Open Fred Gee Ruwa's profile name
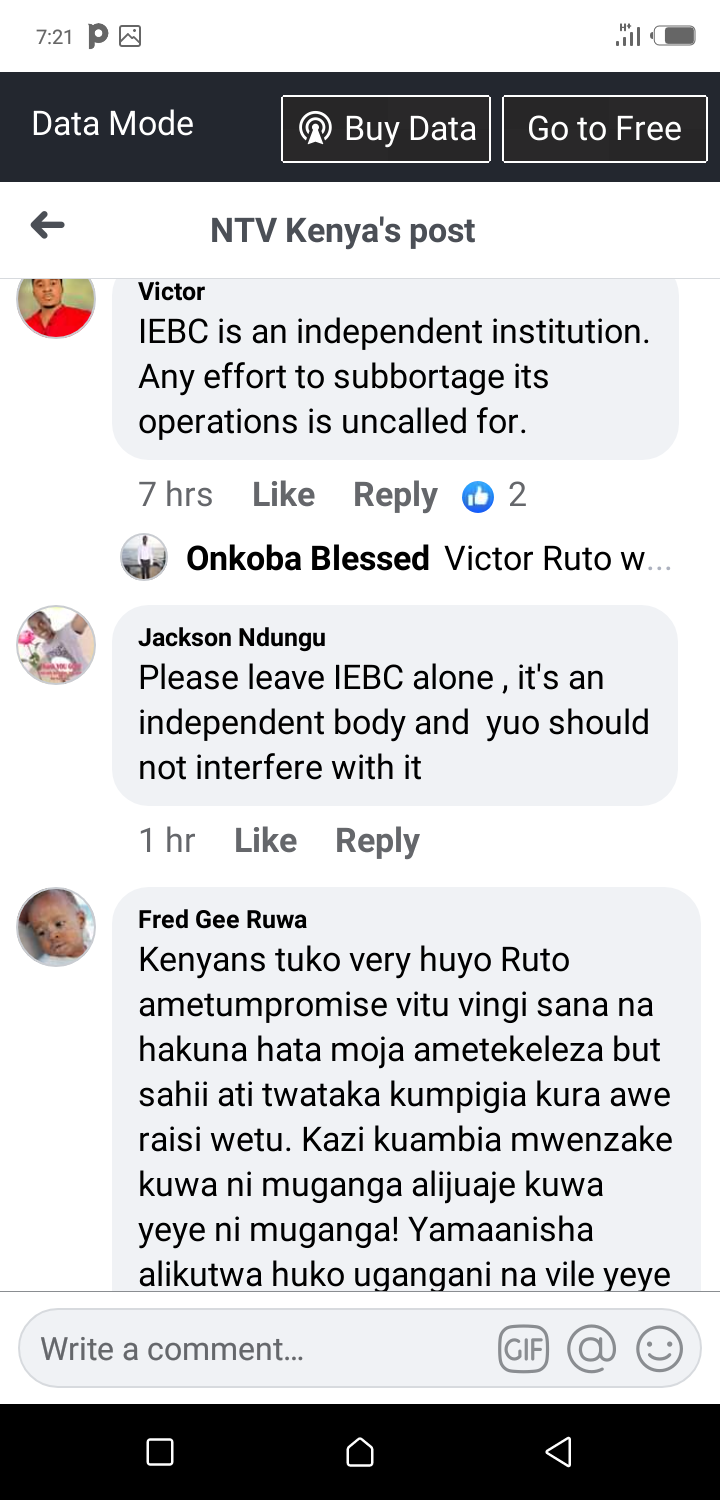Image resolution: width=720 pixels, height=1500 pixels. coord(222,919)
